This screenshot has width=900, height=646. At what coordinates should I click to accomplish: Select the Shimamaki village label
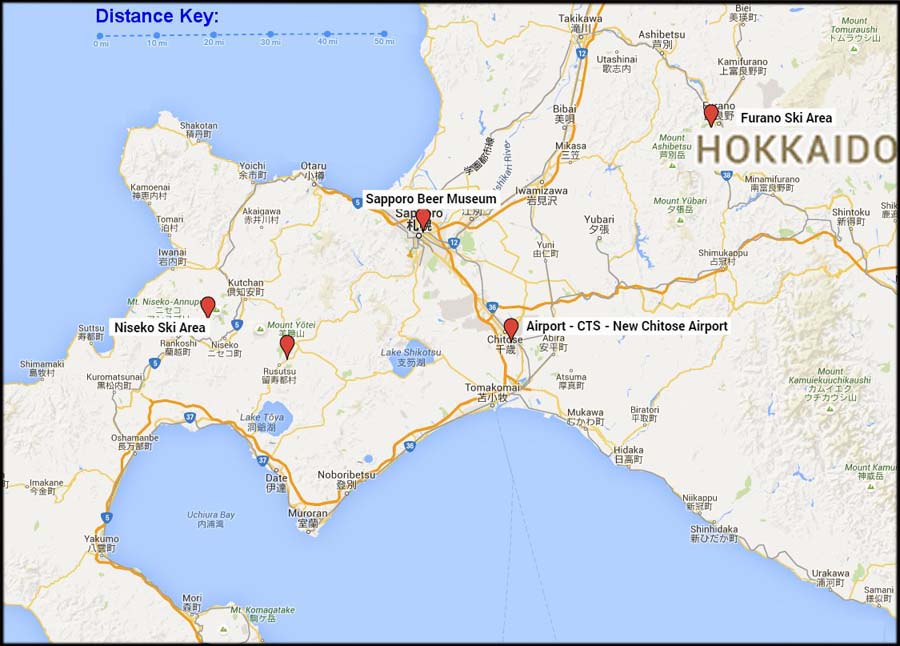tap(42, 369)
